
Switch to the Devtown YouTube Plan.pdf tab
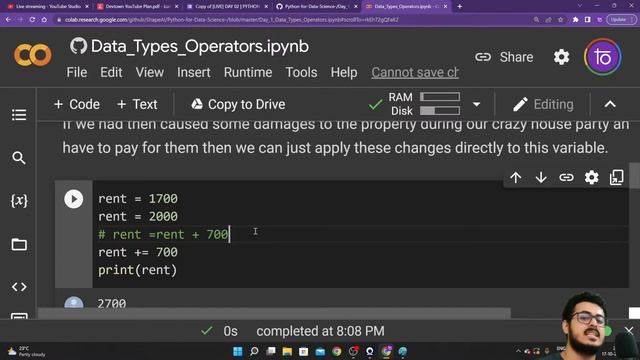tap(138, 7)
